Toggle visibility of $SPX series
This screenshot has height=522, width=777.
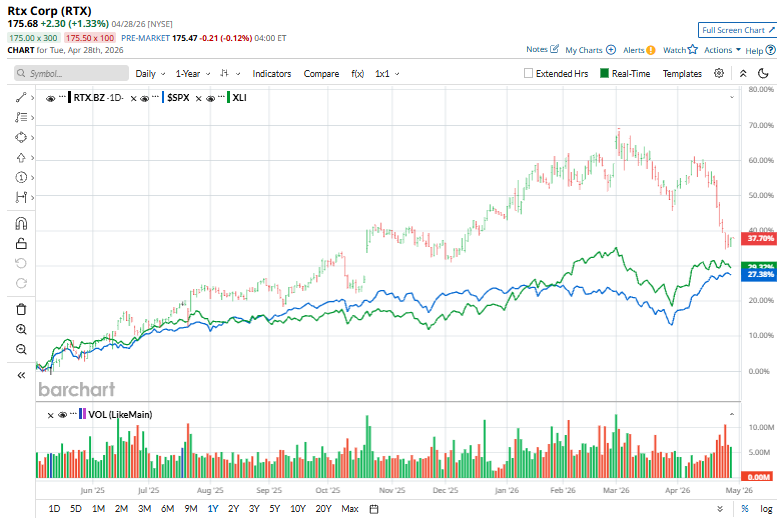point(144,98)
